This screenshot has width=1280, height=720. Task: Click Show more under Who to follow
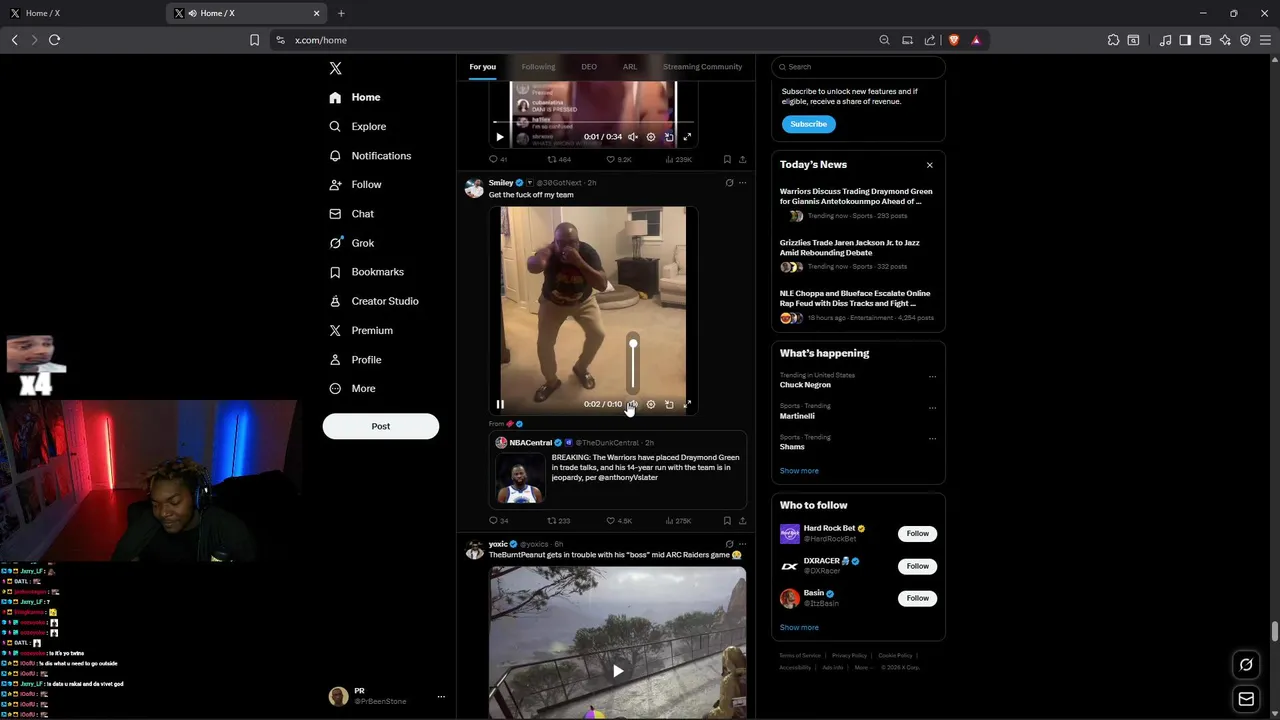[799, 628]
